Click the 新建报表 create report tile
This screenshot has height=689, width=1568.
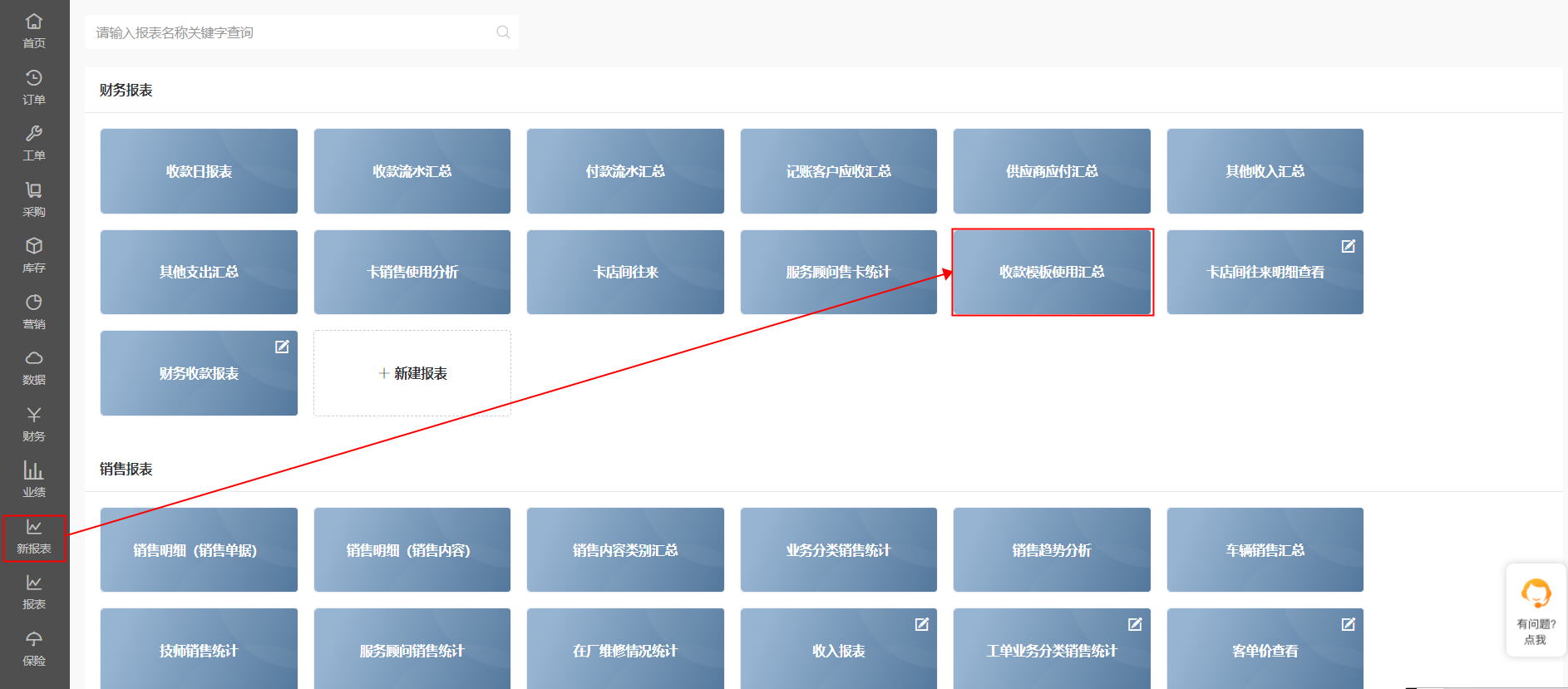click(x=412, y=373)
